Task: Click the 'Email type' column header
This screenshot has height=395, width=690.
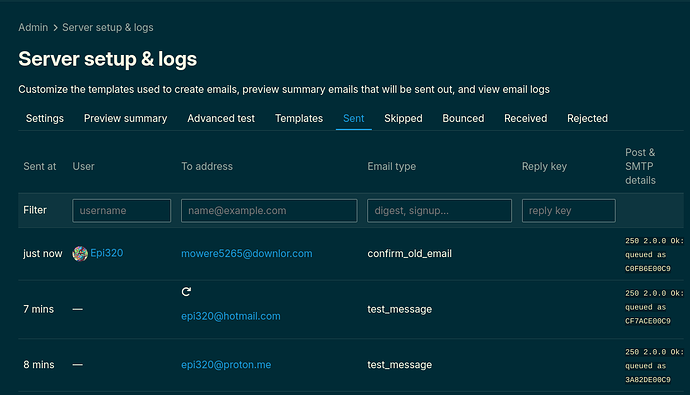Action: [392, 166]
